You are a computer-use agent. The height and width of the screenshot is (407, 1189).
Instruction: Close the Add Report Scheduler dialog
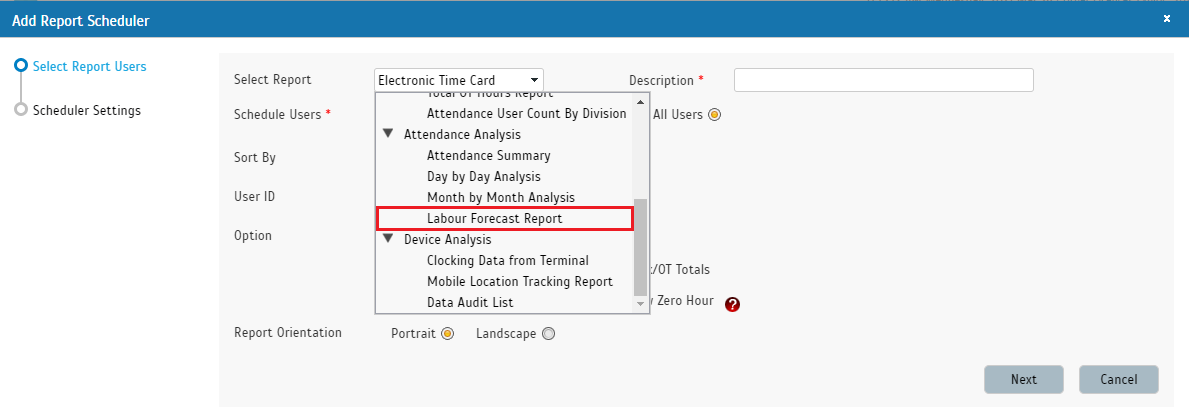click(x=1166, y=19)
